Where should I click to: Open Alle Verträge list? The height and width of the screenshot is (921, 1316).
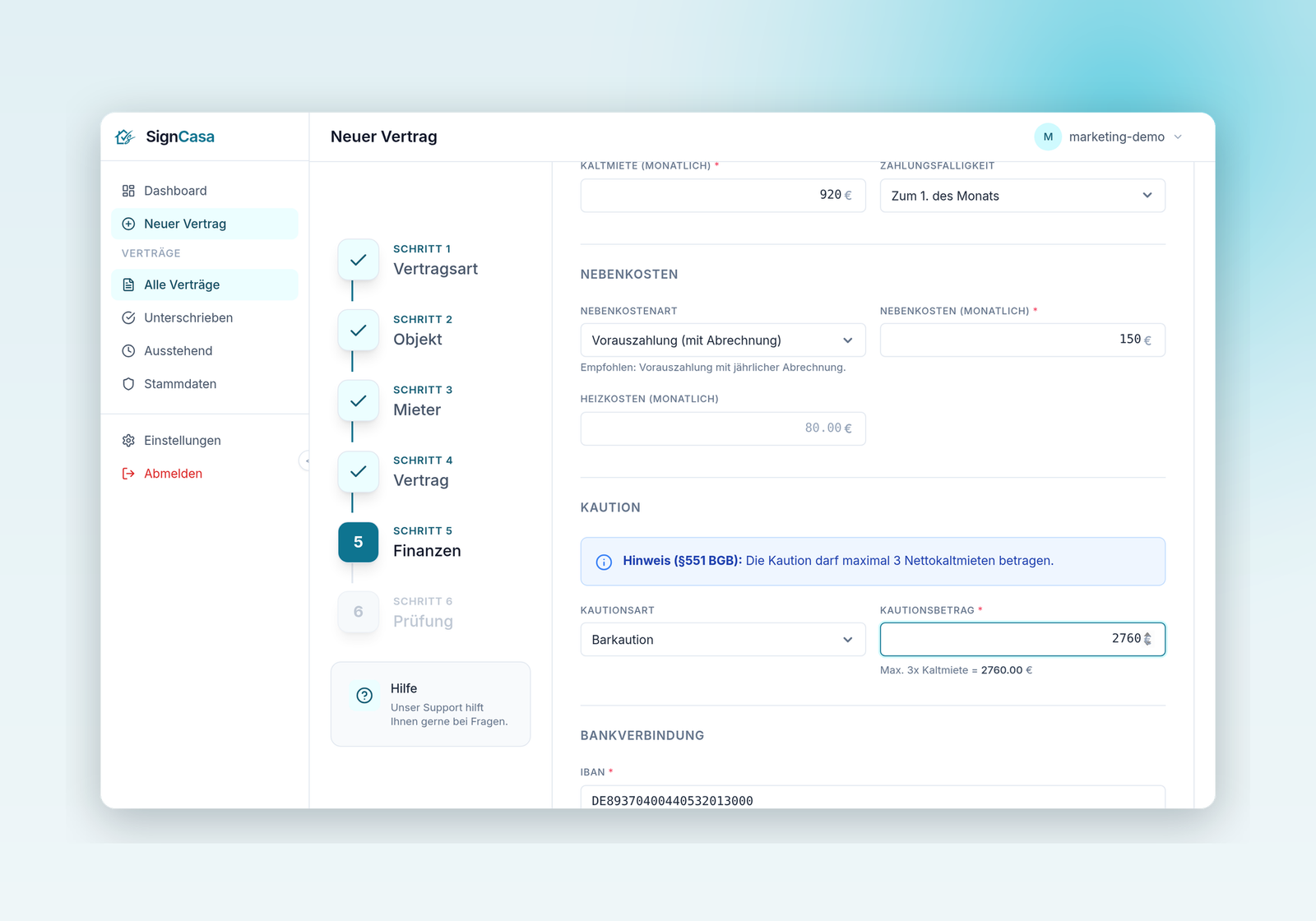(204, 285)
